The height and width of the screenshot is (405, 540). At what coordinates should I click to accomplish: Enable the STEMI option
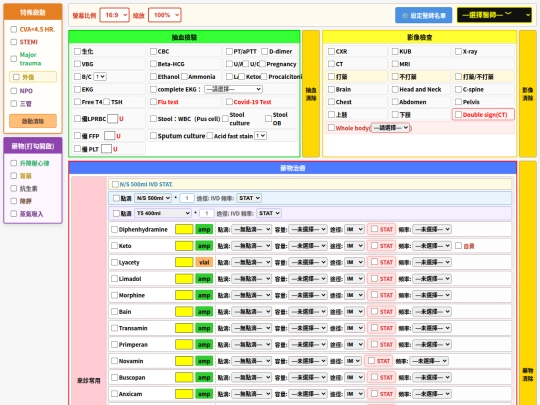pos(13,42)
